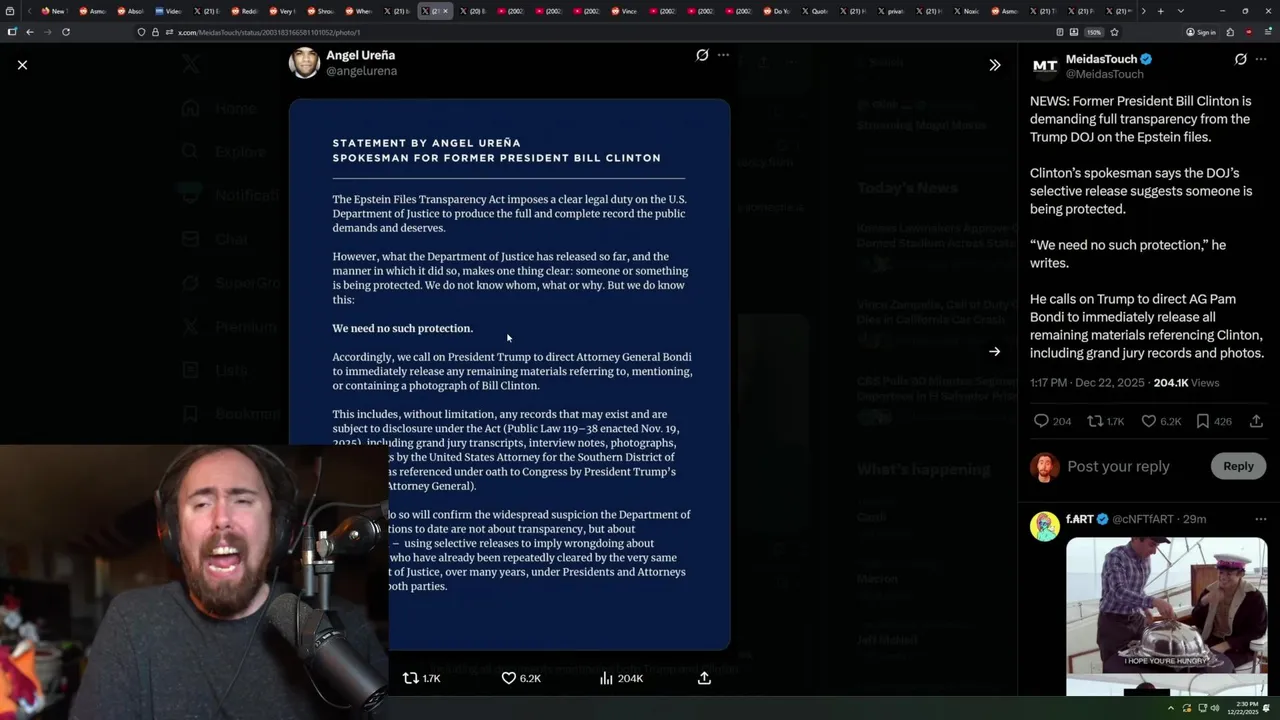Image resolution: width=1280 pixels, height=720 pixels.
Task: Open the three-dot menu on Angel Ureña post
Action: coord(723,55)
